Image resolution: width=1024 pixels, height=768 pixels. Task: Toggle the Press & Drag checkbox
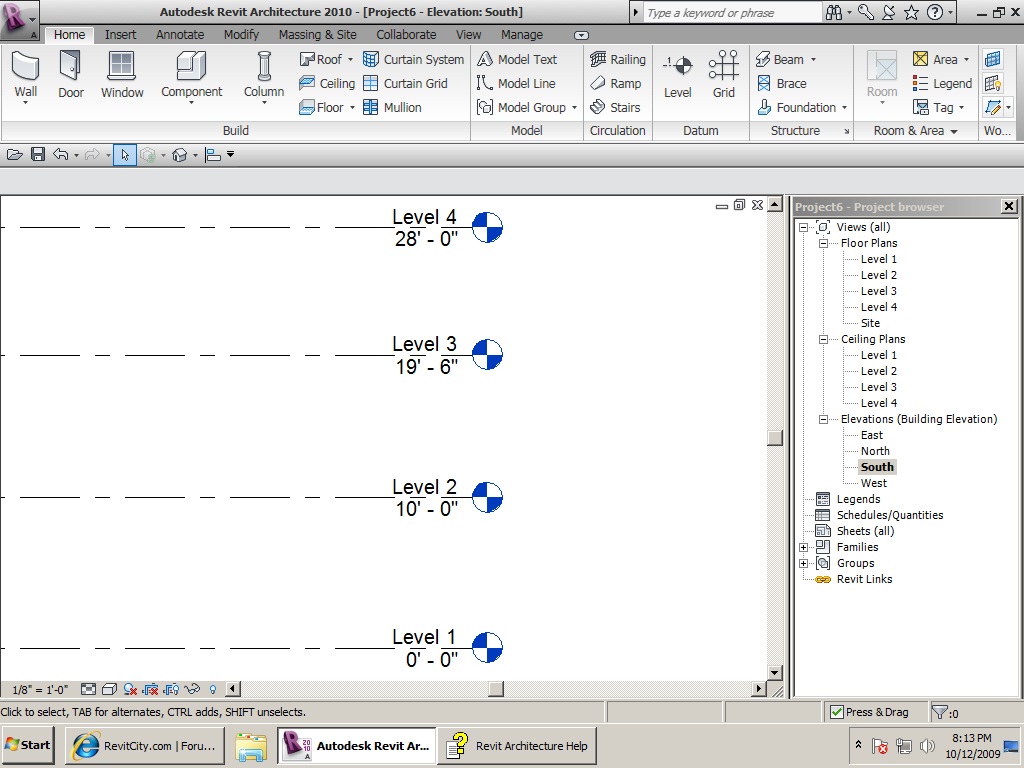click(x=836, y=712)
